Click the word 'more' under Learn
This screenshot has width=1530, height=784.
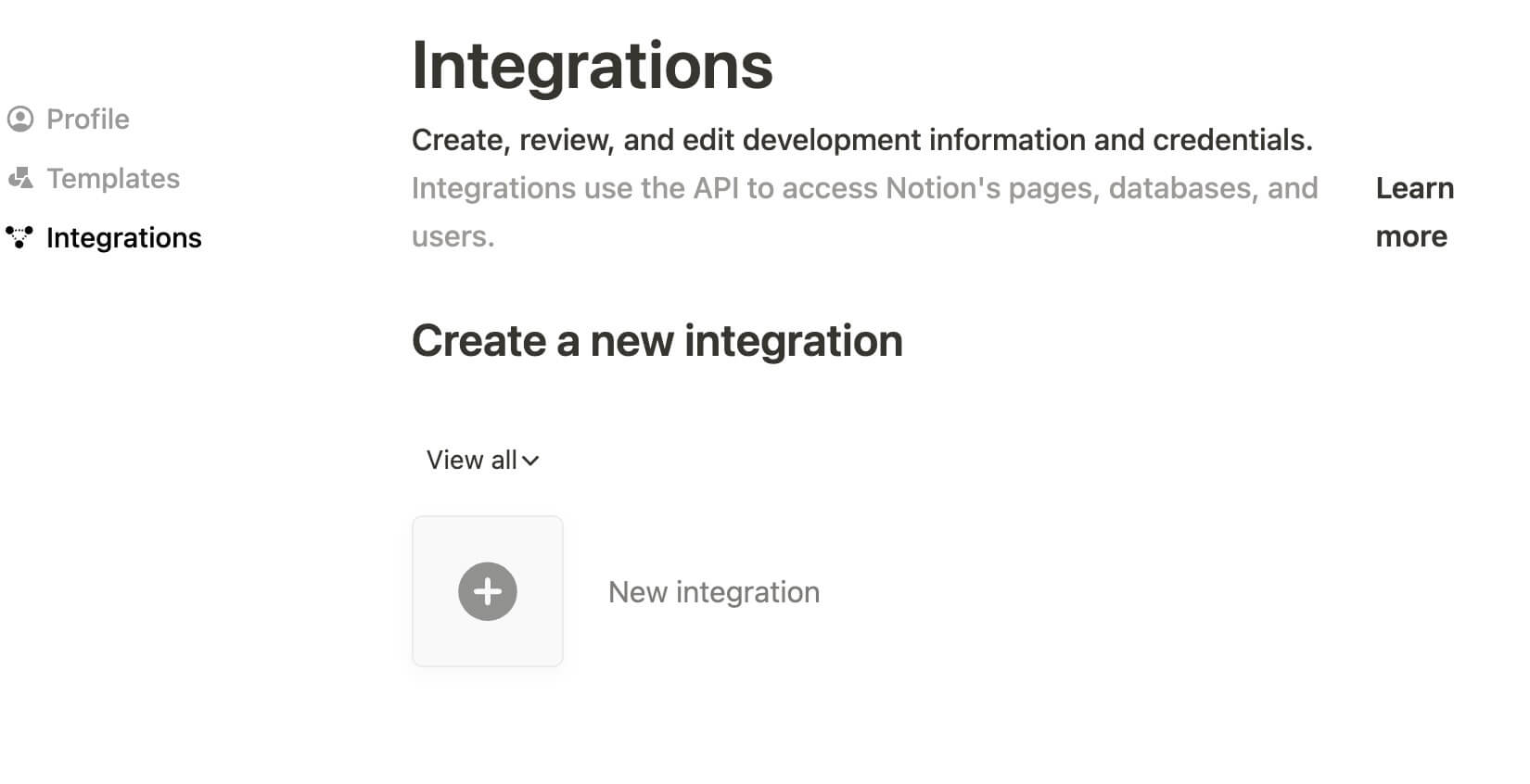(x=1410, y=236)
